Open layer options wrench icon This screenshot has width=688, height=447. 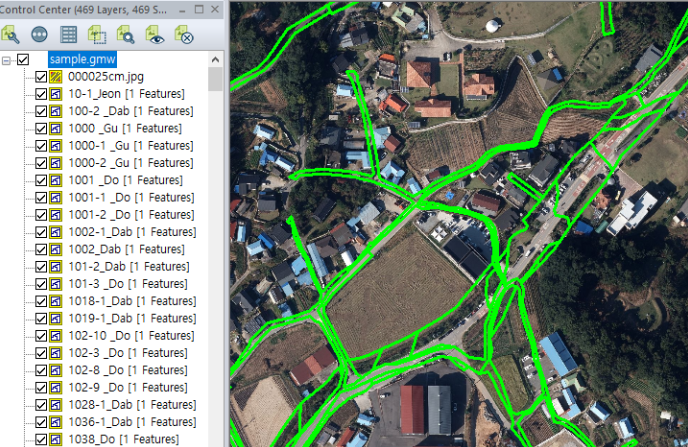[x=11, y=35]
